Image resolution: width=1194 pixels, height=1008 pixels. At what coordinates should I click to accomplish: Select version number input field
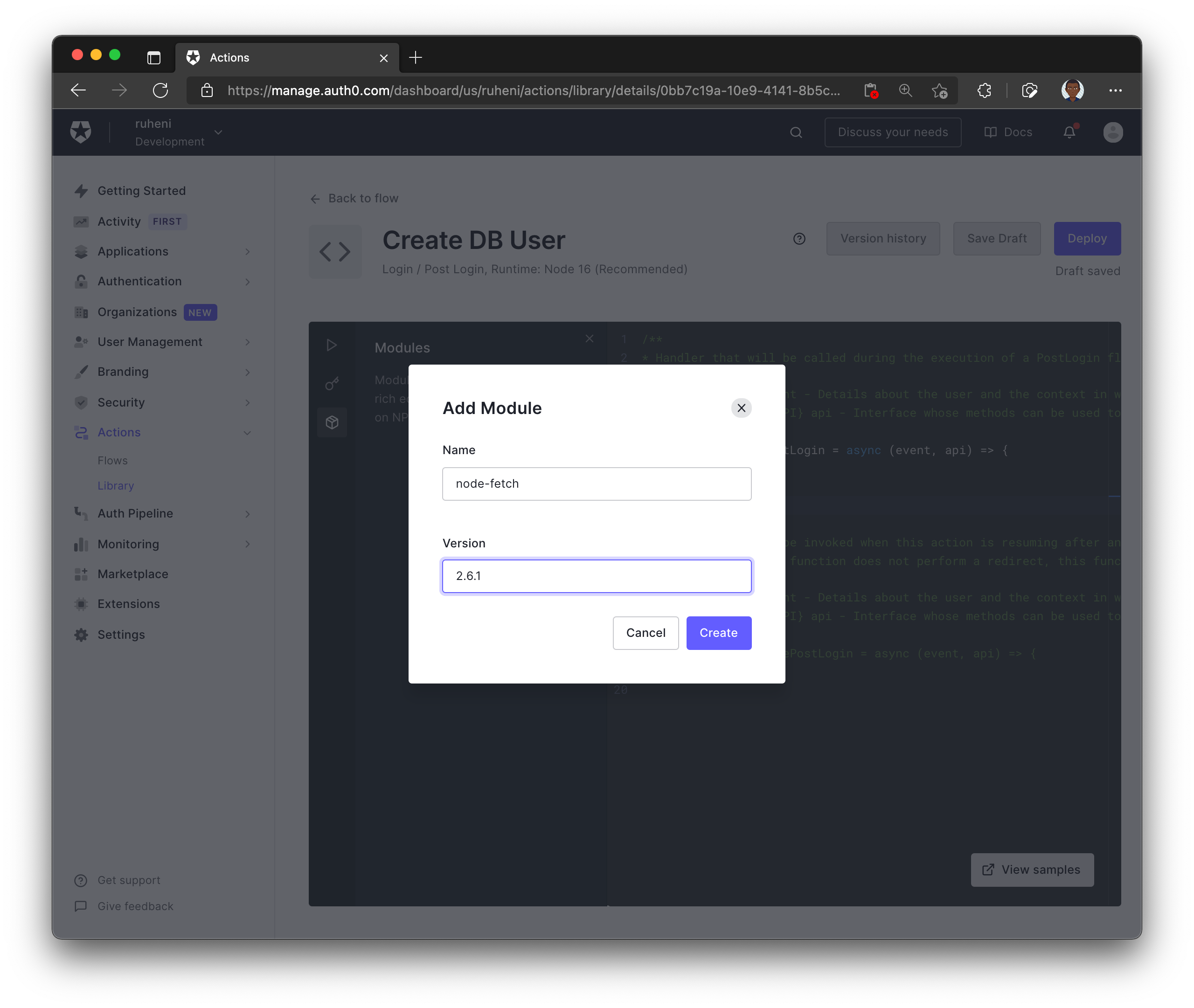[597, 575]
